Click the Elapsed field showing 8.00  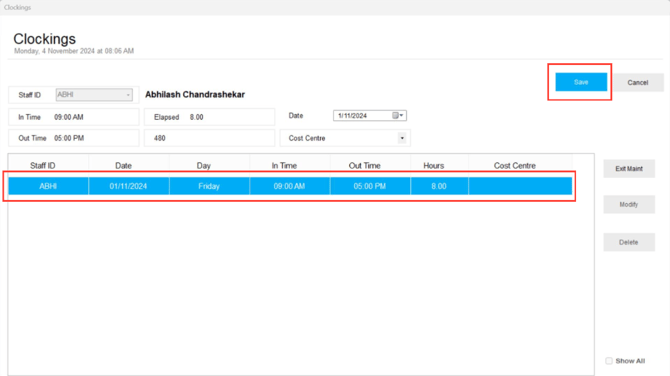[209, 117]
